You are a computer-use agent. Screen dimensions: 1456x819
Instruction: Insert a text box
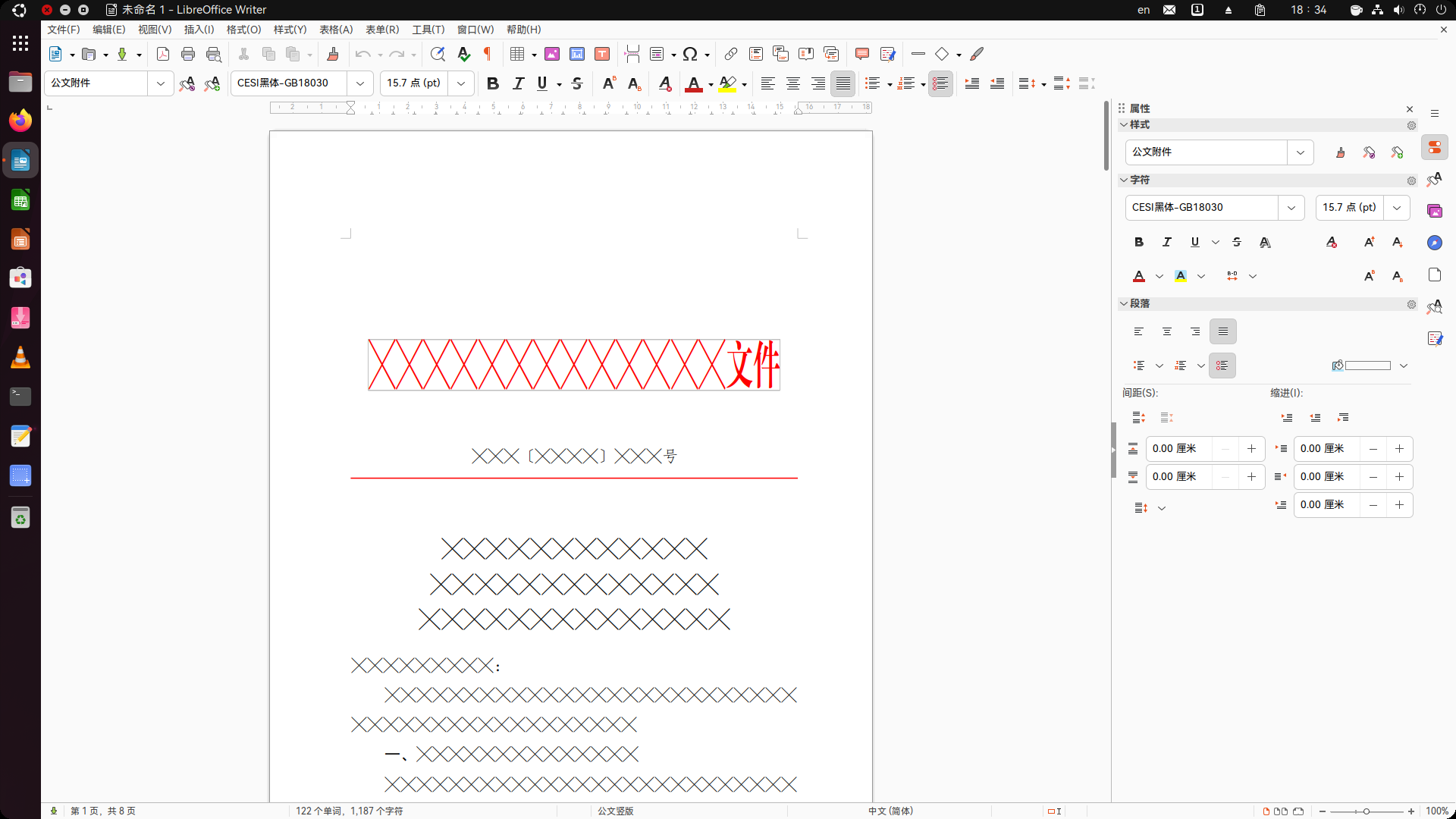point(602,54)
